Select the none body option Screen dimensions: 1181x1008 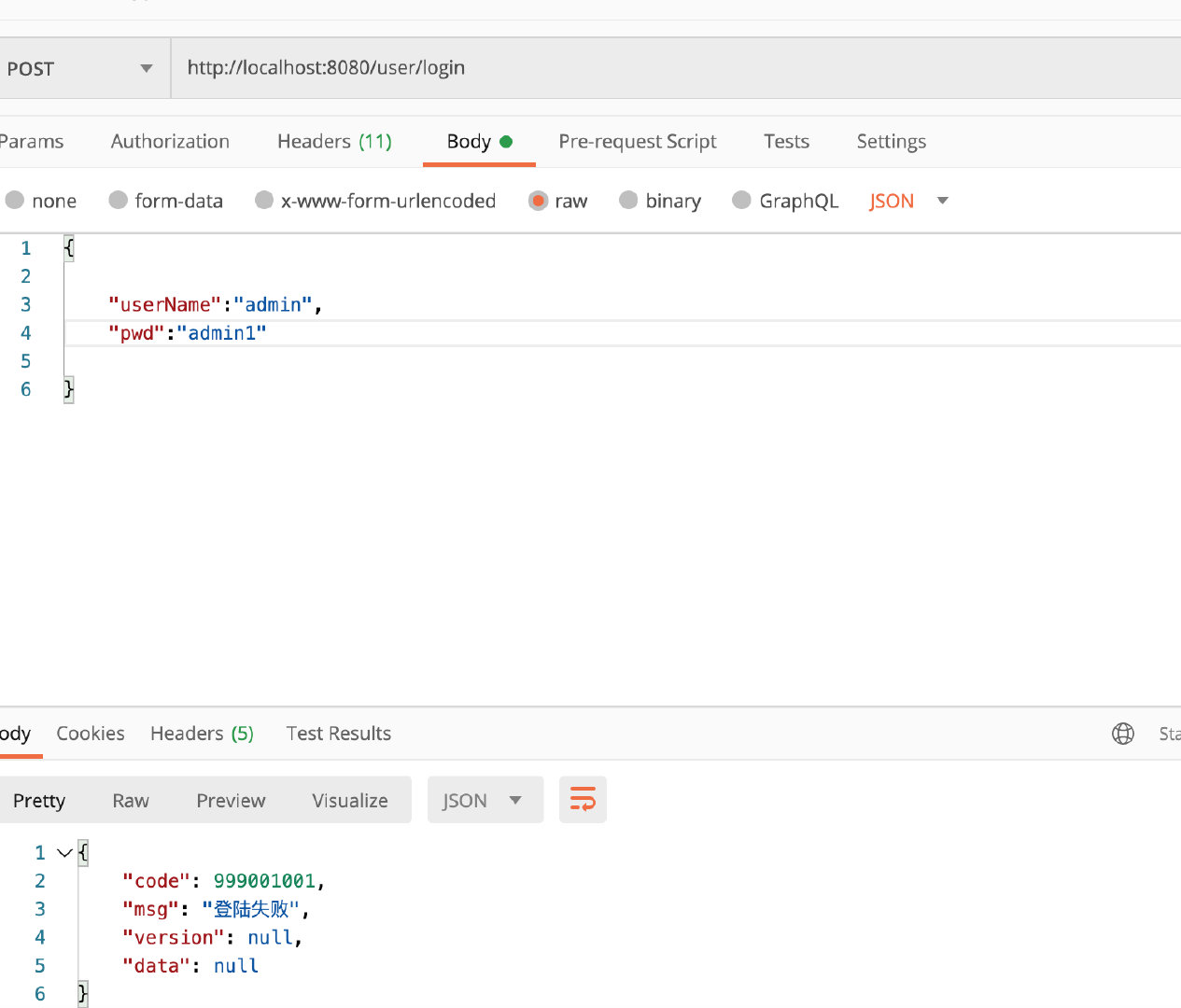[15, 201]
